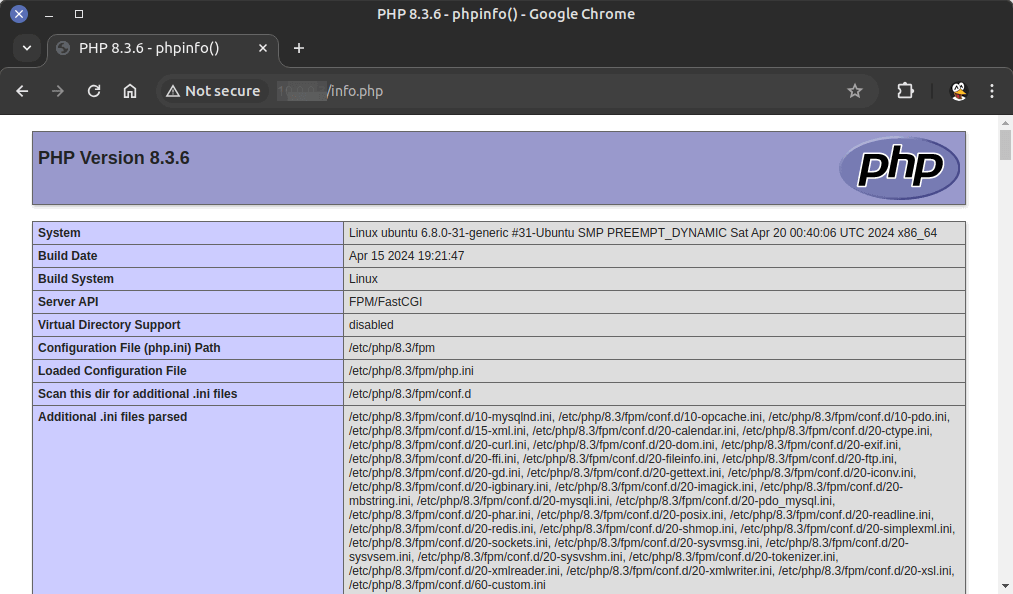Click the vertical scrollbar thumb
1013x594 pixels.
(x=1004, y=145)
